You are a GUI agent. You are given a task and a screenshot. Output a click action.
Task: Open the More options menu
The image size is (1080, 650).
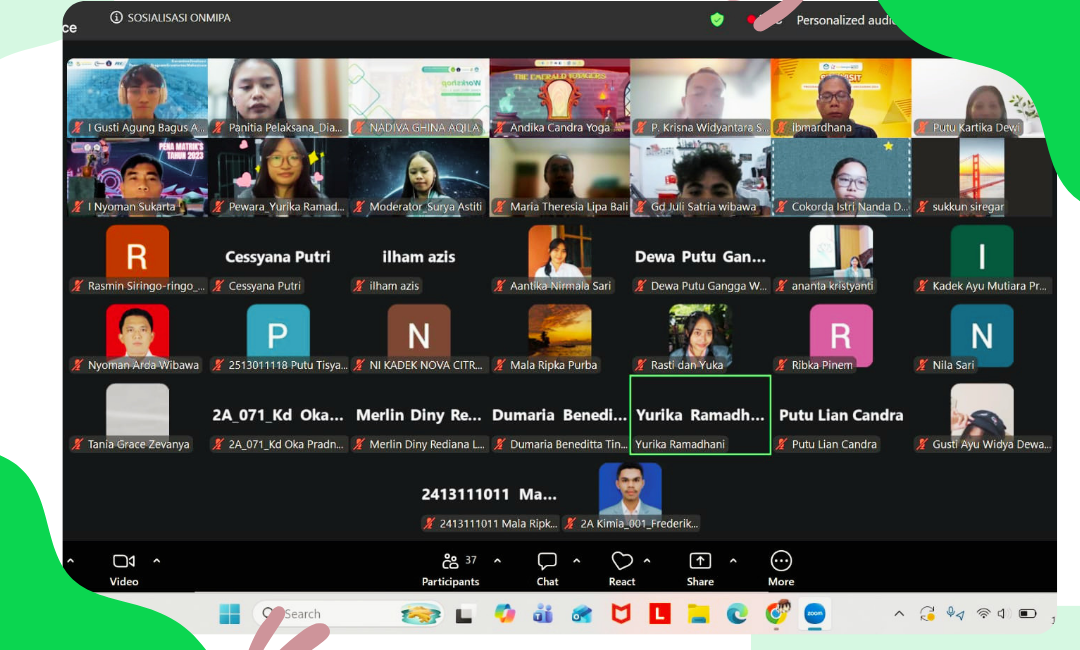coord(781,568)
